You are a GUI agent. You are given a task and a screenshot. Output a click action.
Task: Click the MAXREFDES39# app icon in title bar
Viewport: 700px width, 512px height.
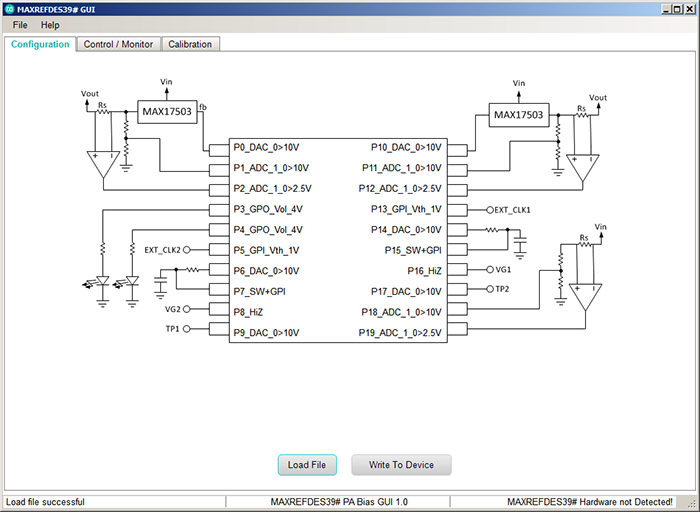pyautogui.click(x=9, y=9)
